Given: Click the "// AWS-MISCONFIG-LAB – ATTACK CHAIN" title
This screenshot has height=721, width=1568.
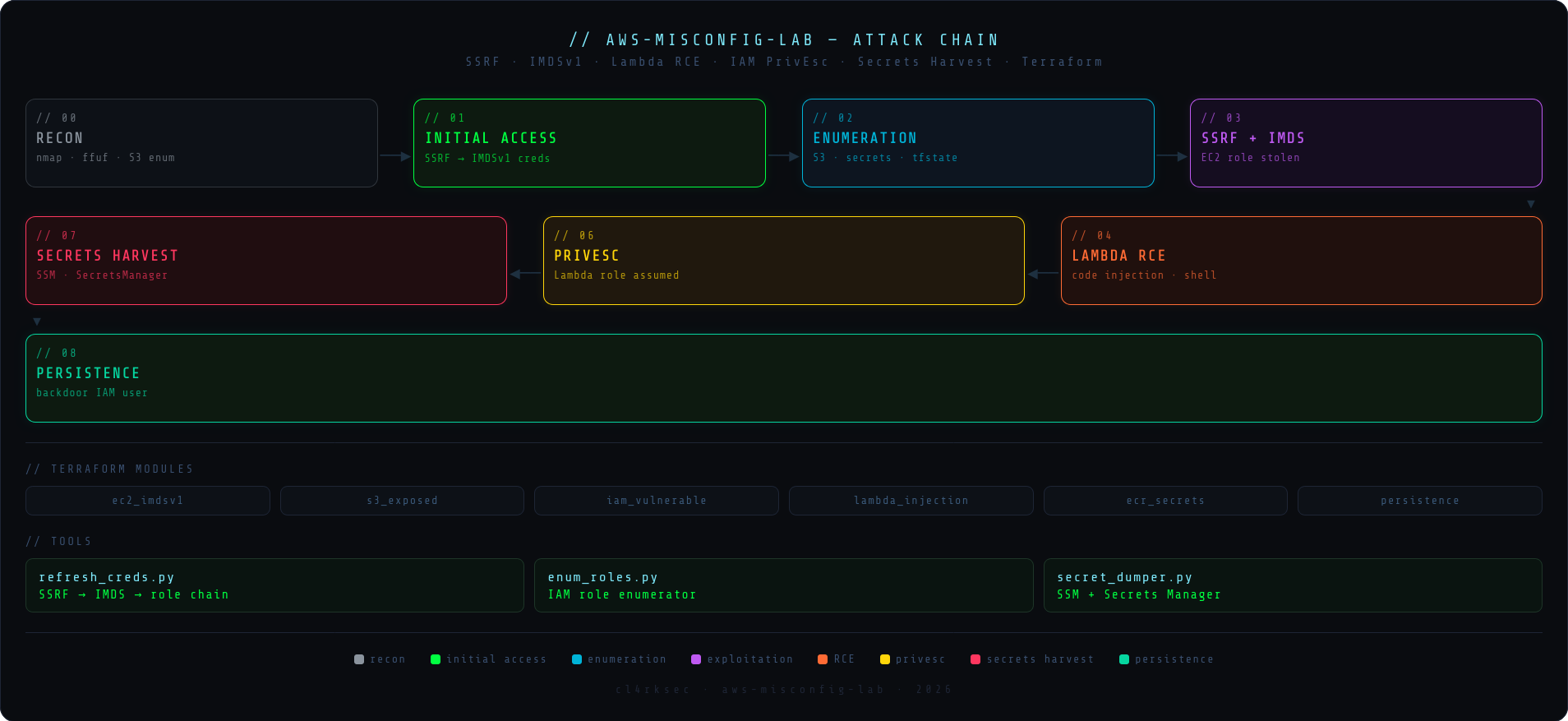Looking at the screenshot, I should (x=784, y=39).
